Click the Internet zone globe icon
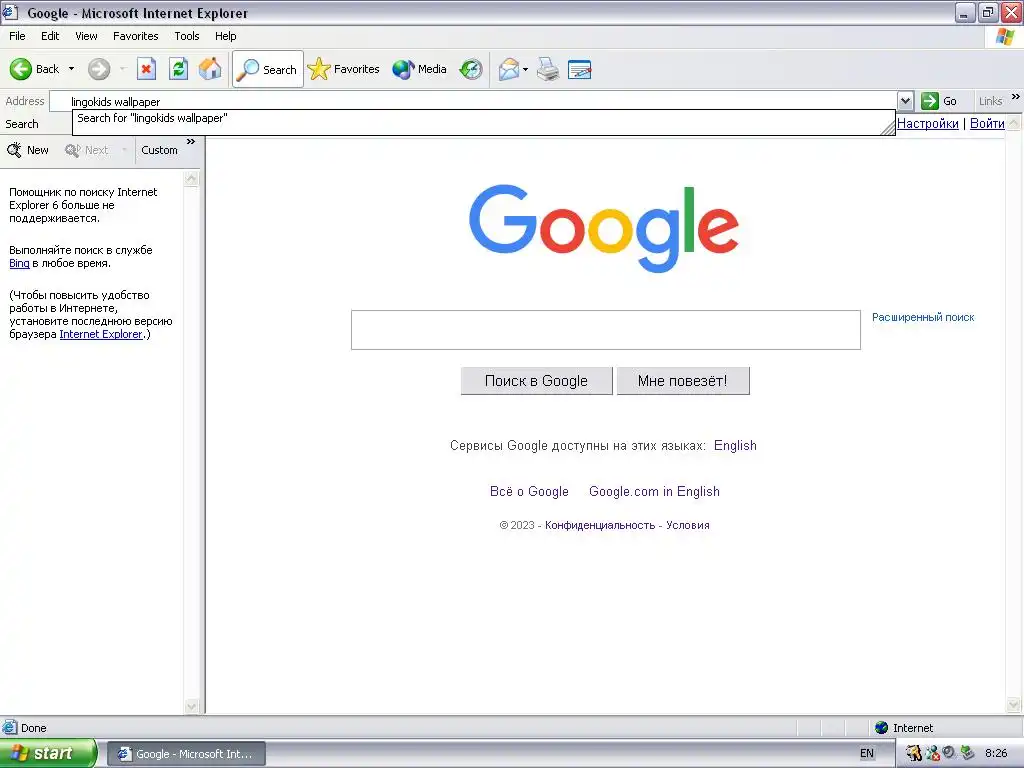Viewport: 1024px width, 768px height. click(882, 728)
